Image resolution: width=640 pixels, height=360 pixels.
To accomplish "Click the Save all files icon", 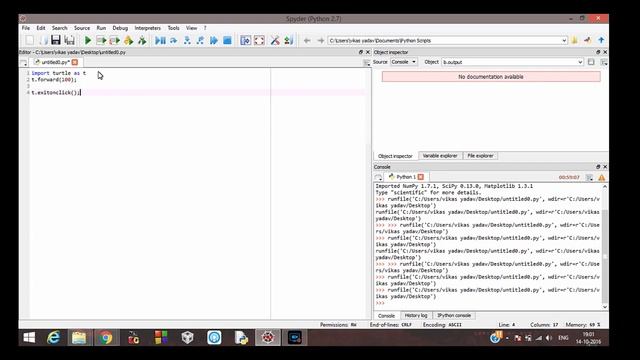I will point(70,40).
